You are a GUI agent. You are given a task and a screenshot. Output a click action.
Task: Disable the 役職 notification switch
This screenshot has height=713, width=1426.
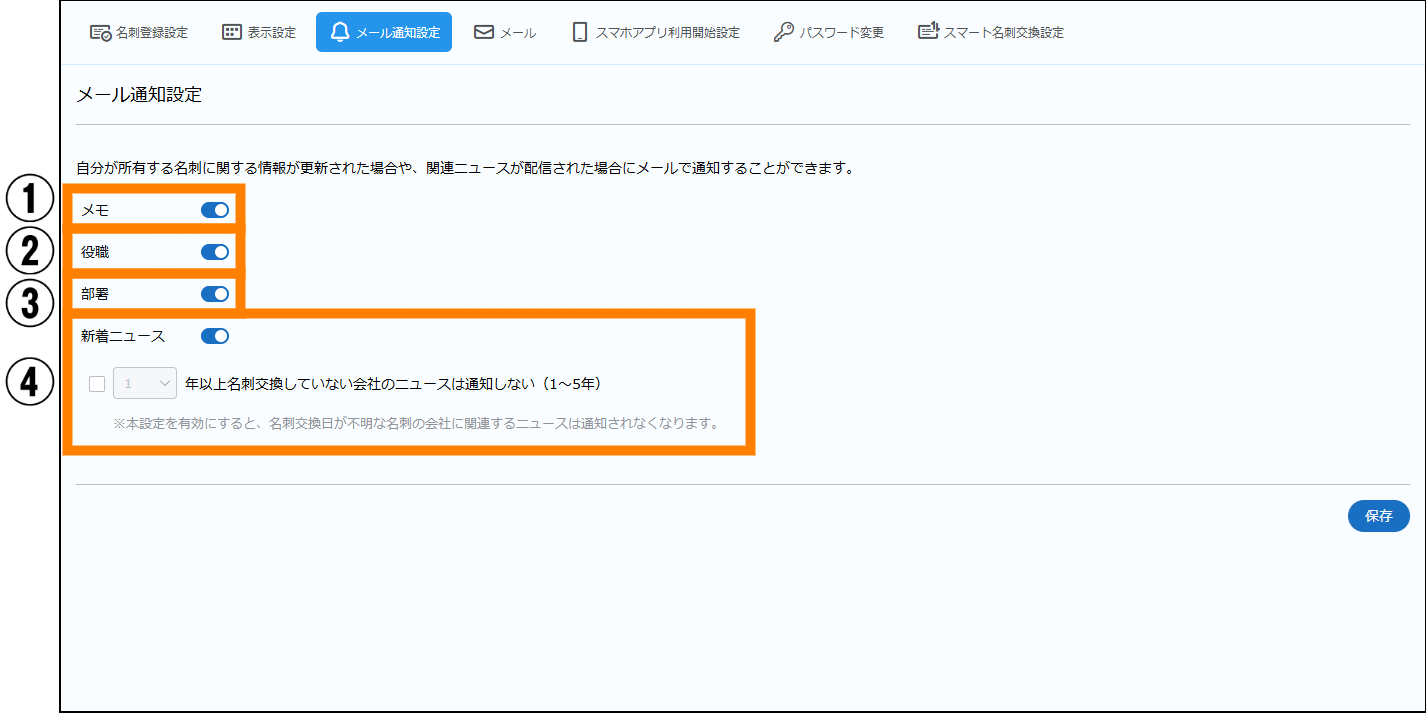[215, 252]
